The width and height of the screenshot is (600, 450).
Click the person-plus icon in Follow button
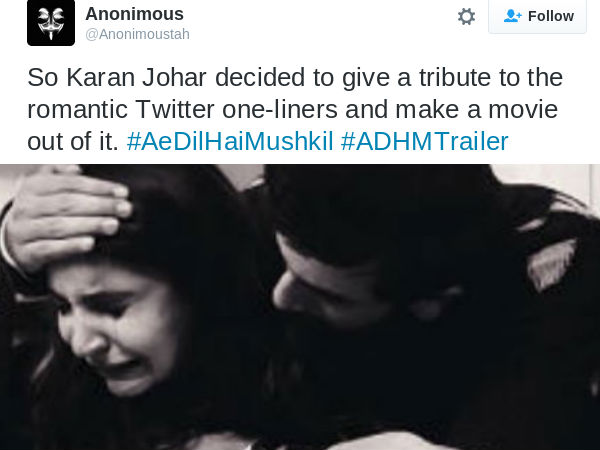512,16
